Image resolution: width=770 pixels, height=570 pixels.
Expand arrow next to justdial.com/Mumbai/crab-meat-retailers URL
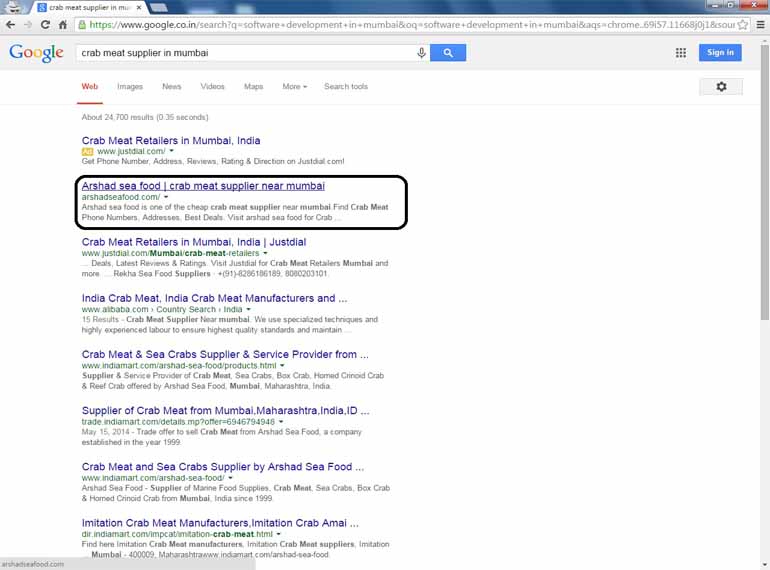pos(265,253)
